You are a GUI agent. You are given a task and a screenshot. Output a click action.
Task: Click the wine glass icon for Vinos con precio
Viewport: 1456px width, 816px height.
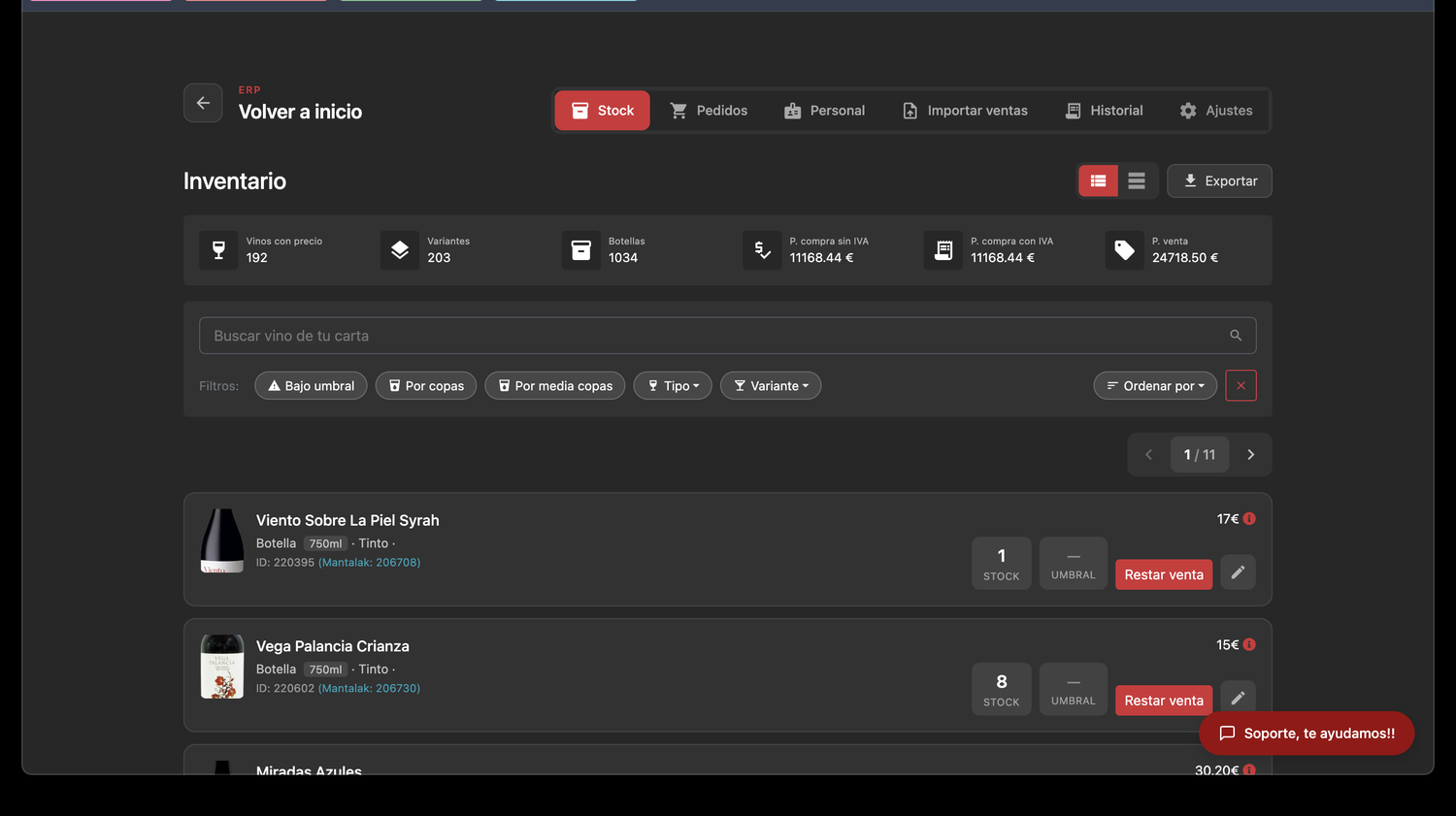[218, 249]
